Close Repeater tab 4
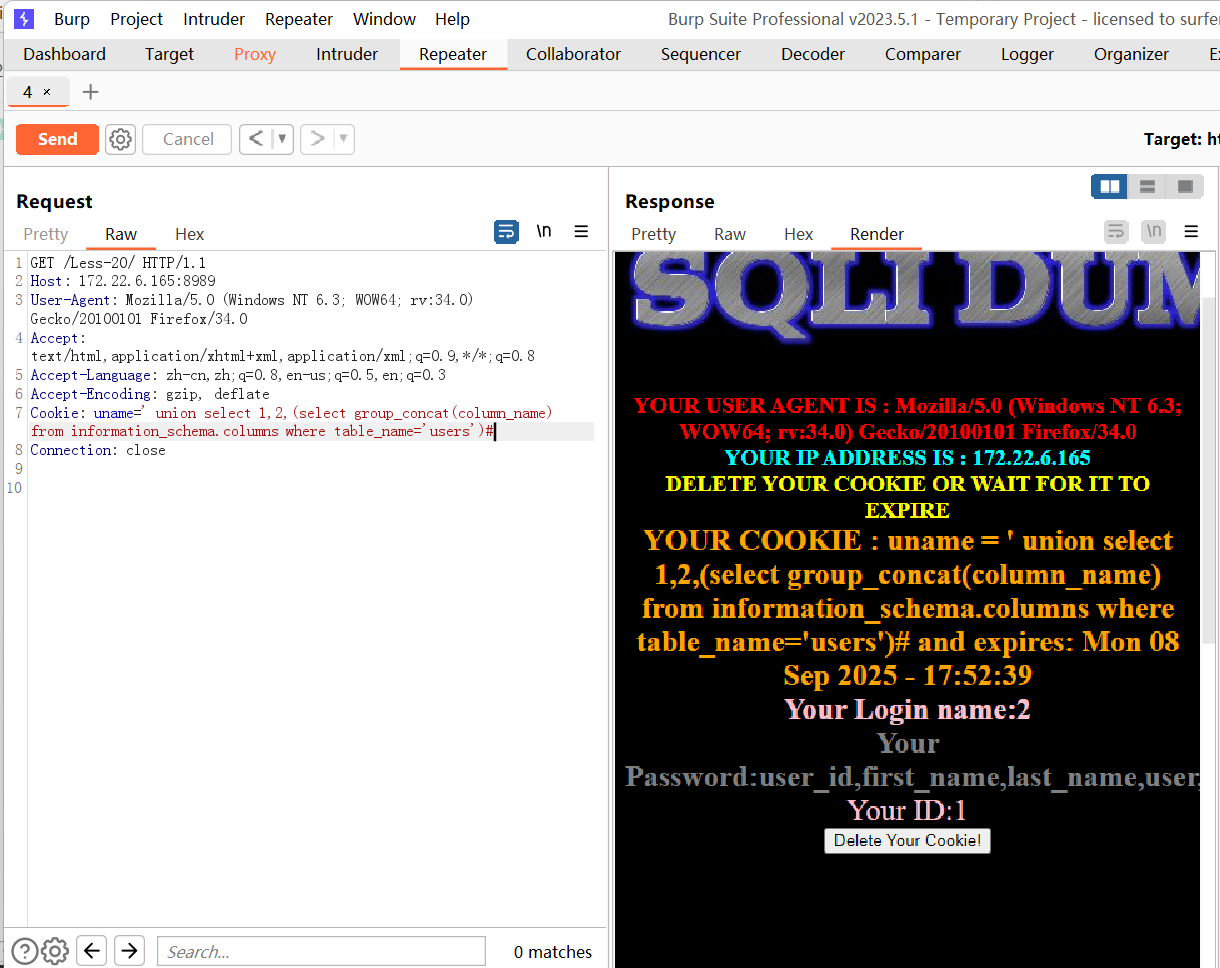The height and width of the screenshot is (968, 1220). pos(47,92)
